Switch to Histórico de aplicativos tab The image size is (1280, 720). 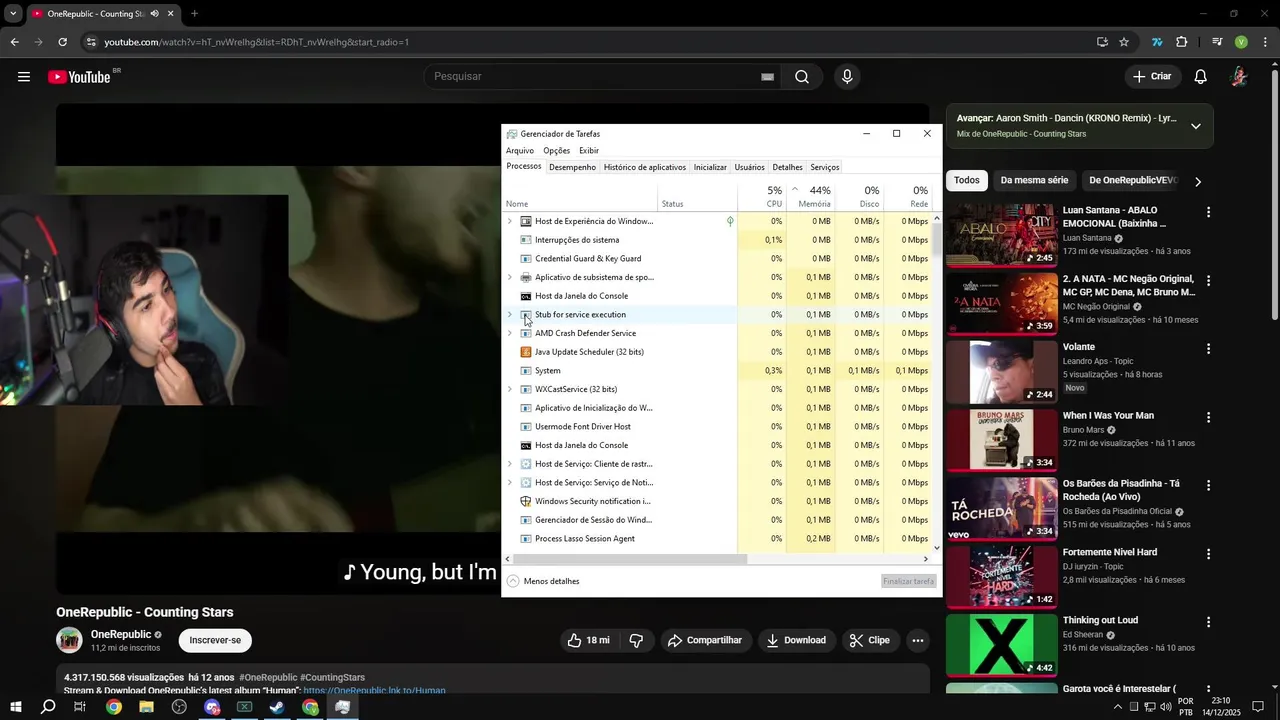click(x=645, y=167)
